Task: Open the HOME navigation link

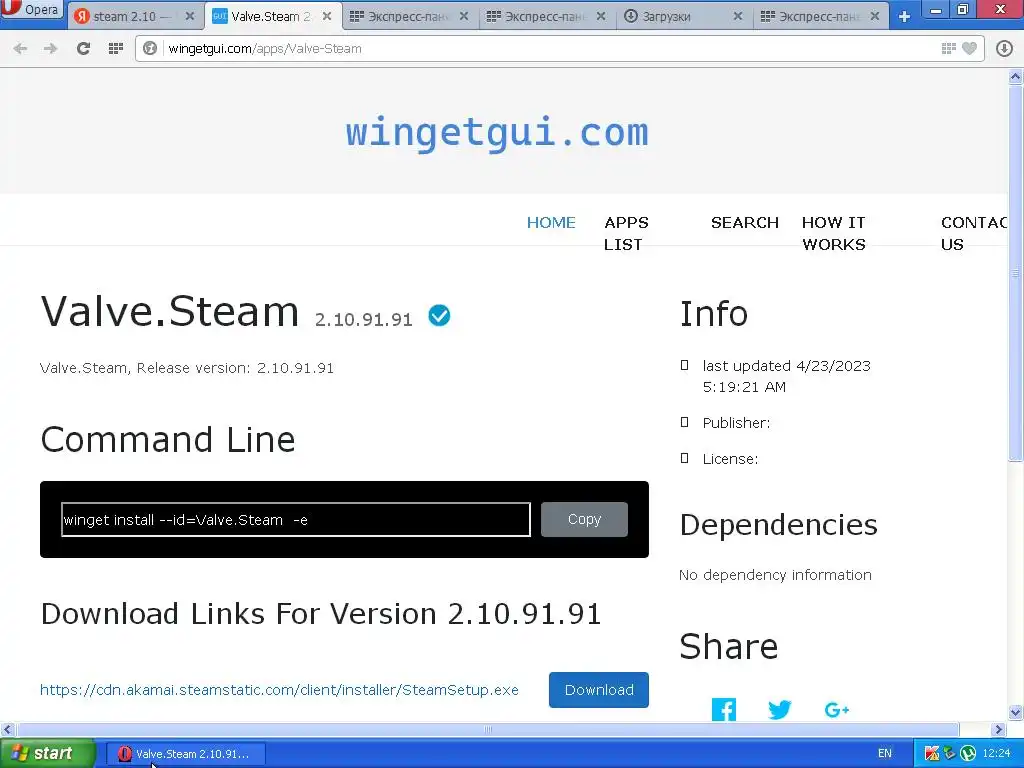Action: [x=551, y=223]
